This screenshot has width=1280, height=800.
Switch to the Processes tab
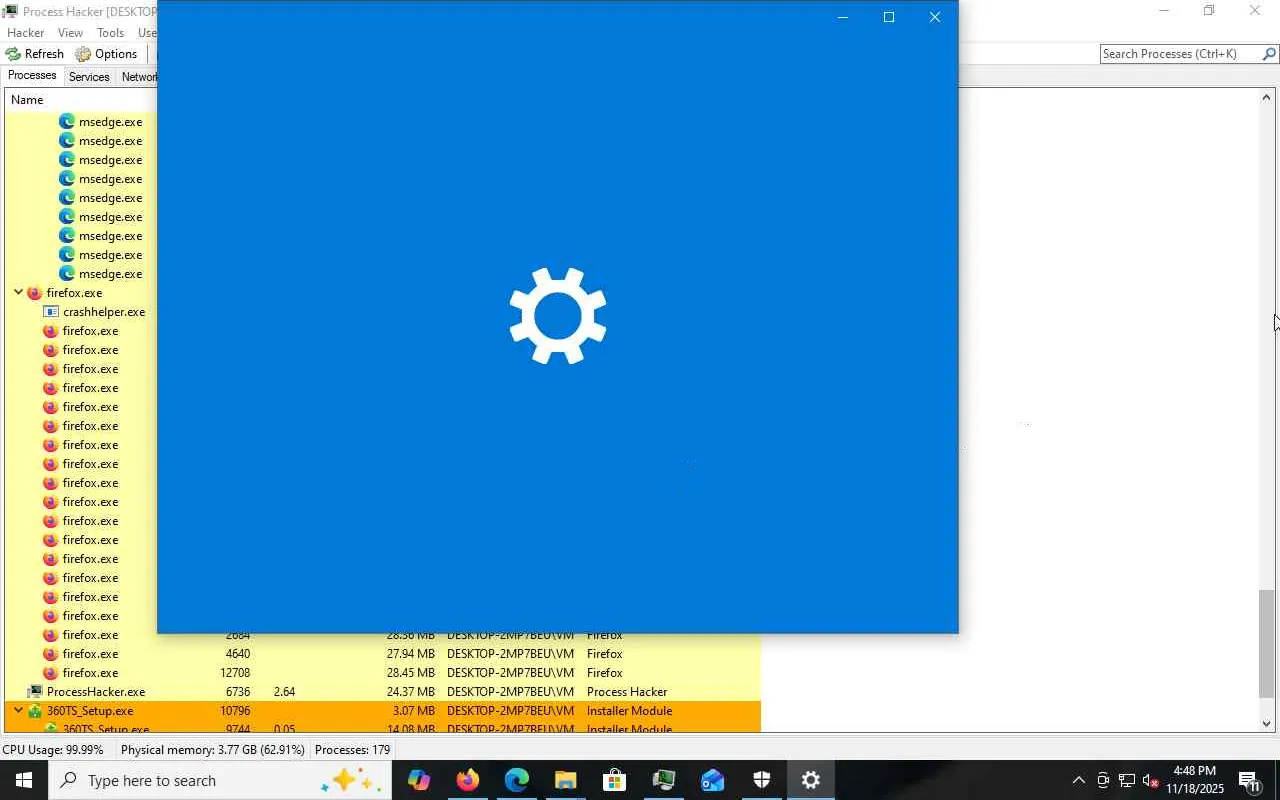click(32, 76)
